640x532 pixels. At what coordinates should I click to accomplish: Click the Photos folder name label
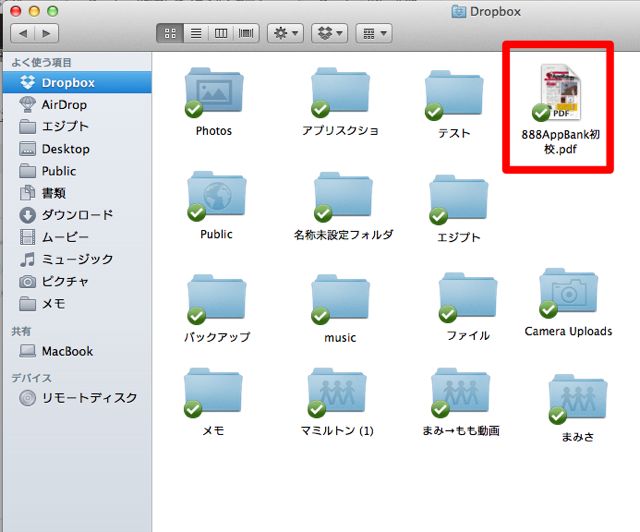pyautogui.click(x=214, y=131)
